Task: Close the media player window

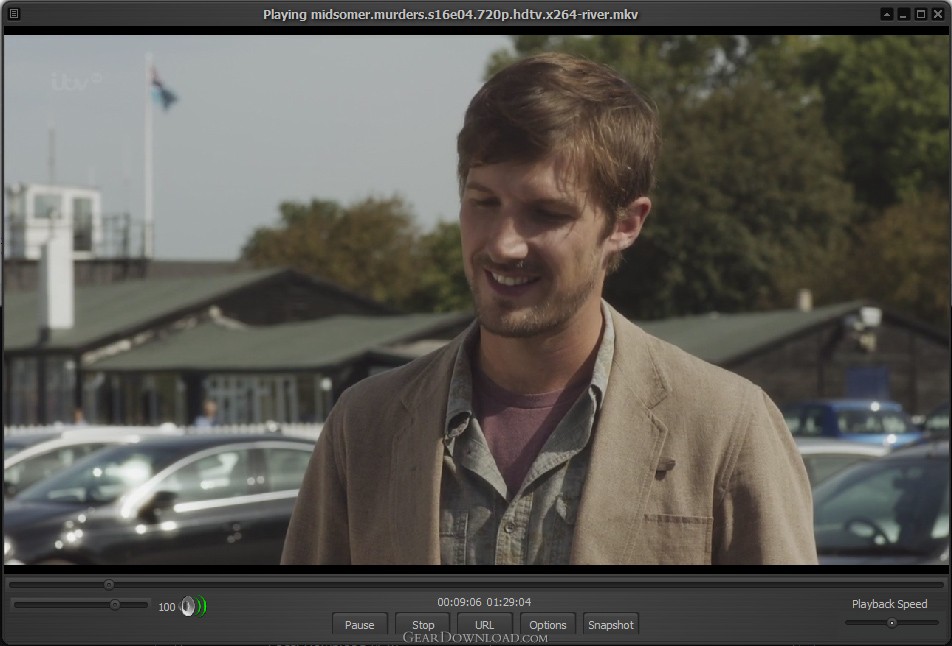Action: pyautogui.click(x=938, y=14)
